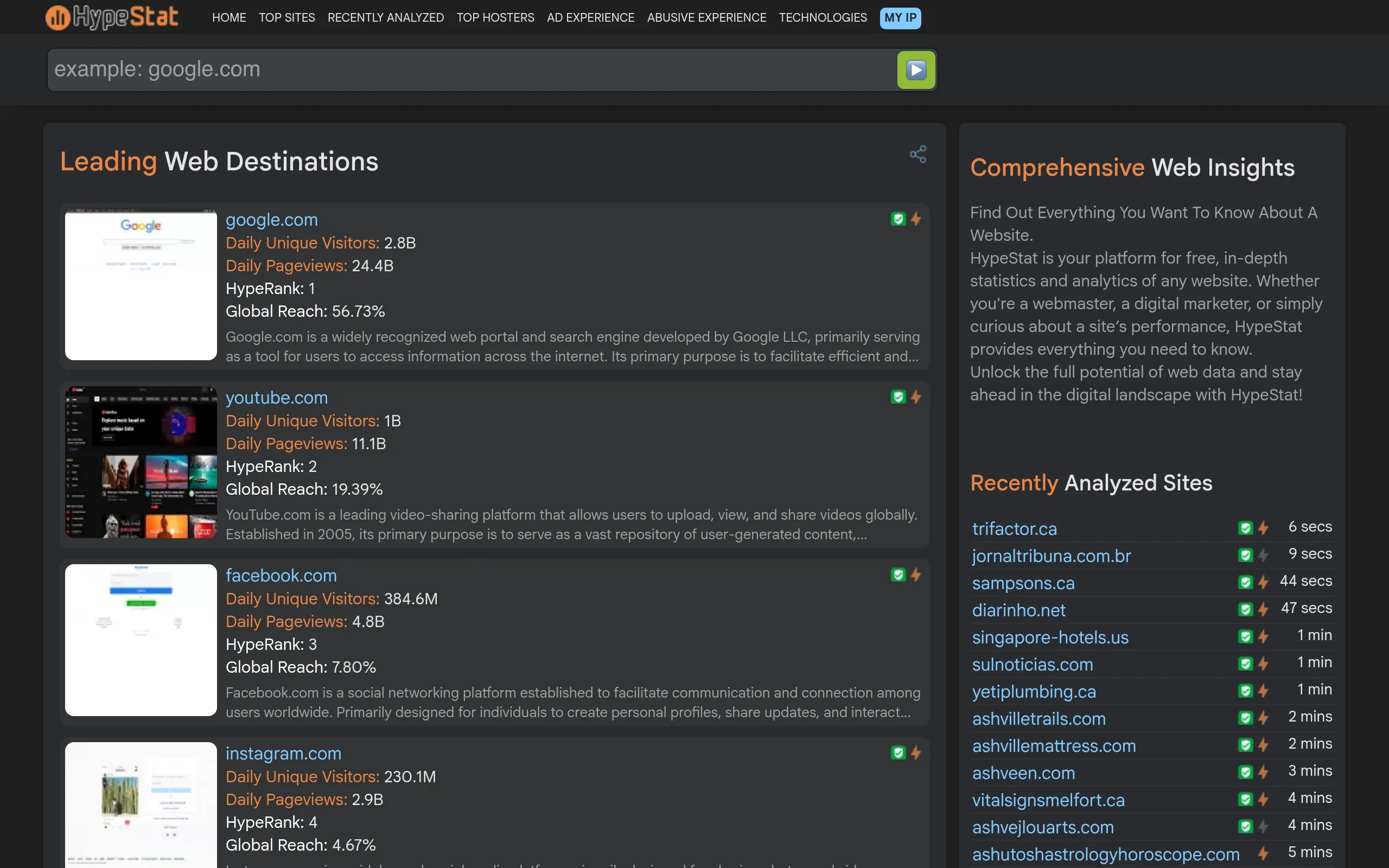
Task: Click the lightning bolt icon on google.com card
Action: coord(916,219)
